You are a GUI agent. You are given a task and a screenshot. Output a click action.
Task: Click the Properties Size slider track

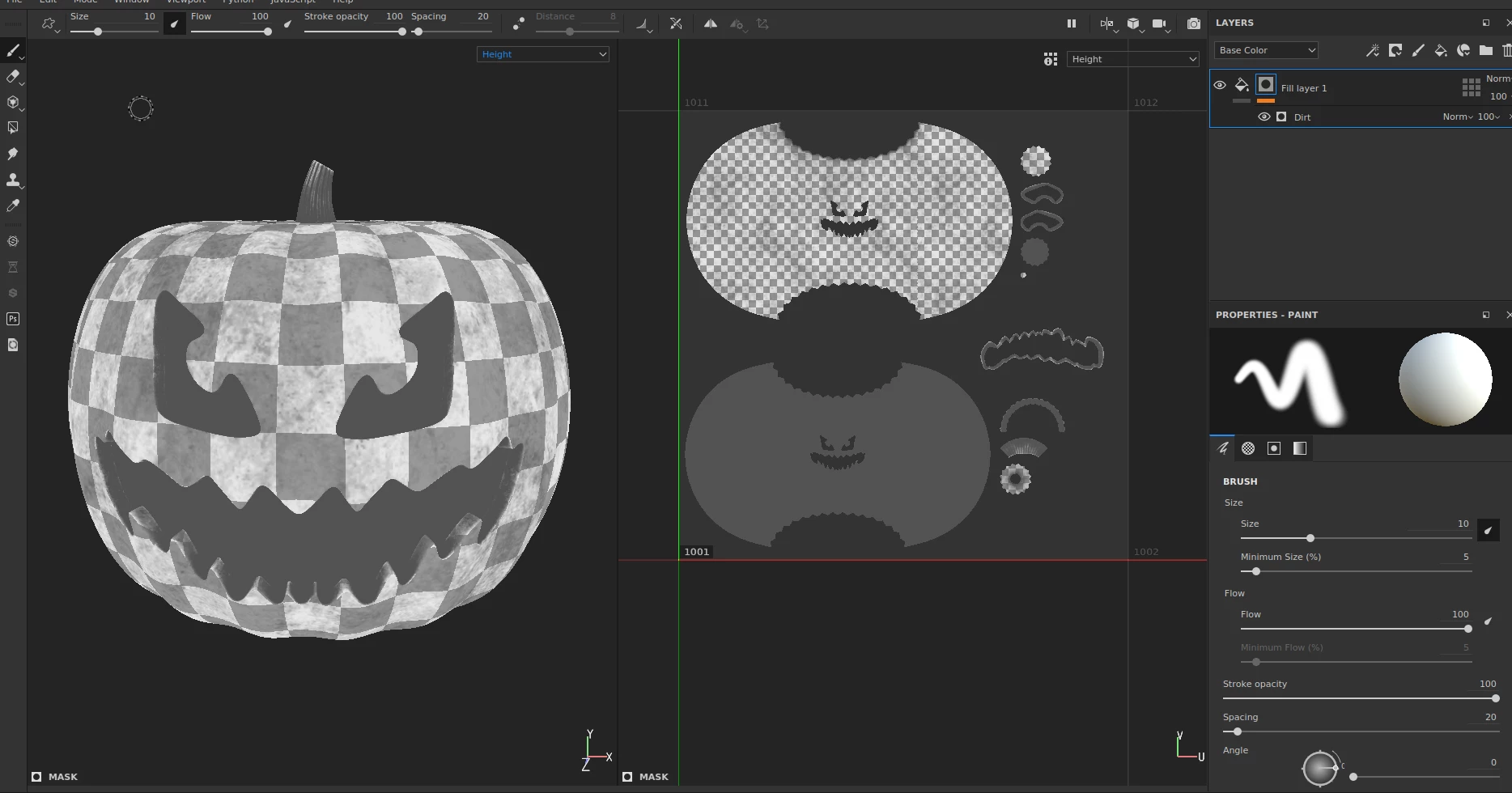pyautogui.click(x=1356, y=538)
